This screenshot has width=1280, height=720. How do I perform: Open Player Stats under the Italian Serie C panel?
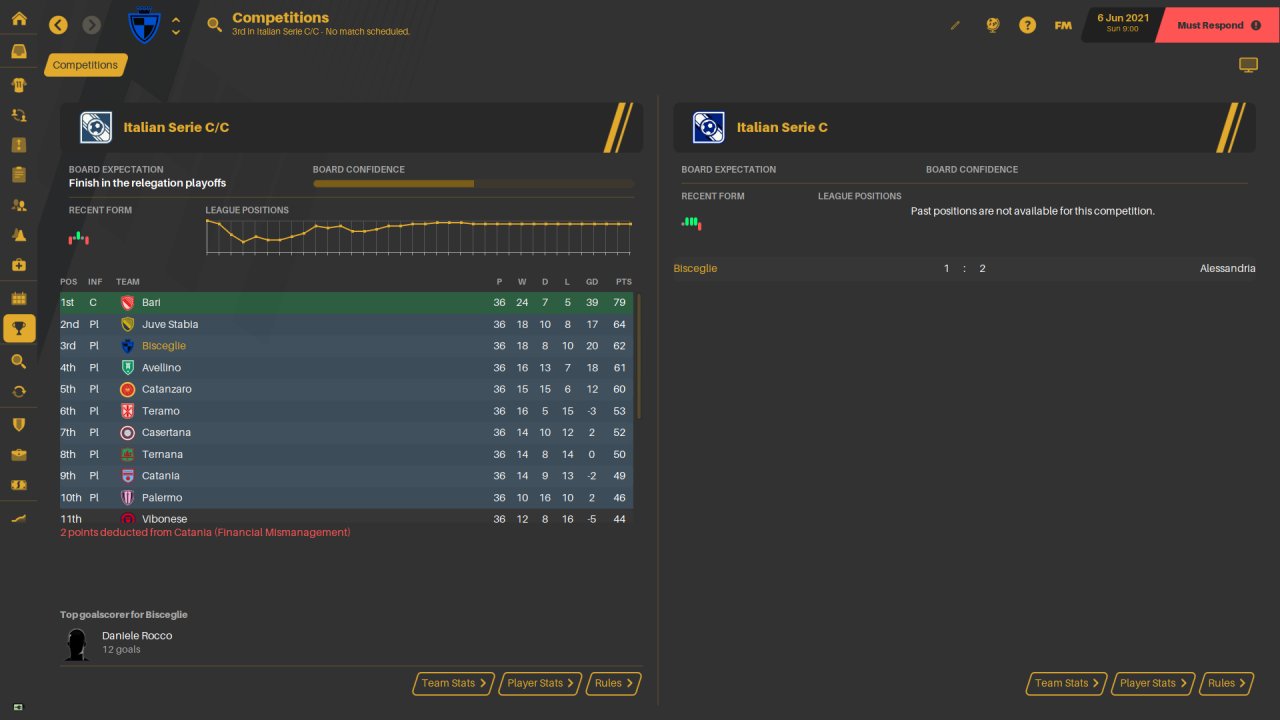coord(1154,683)
